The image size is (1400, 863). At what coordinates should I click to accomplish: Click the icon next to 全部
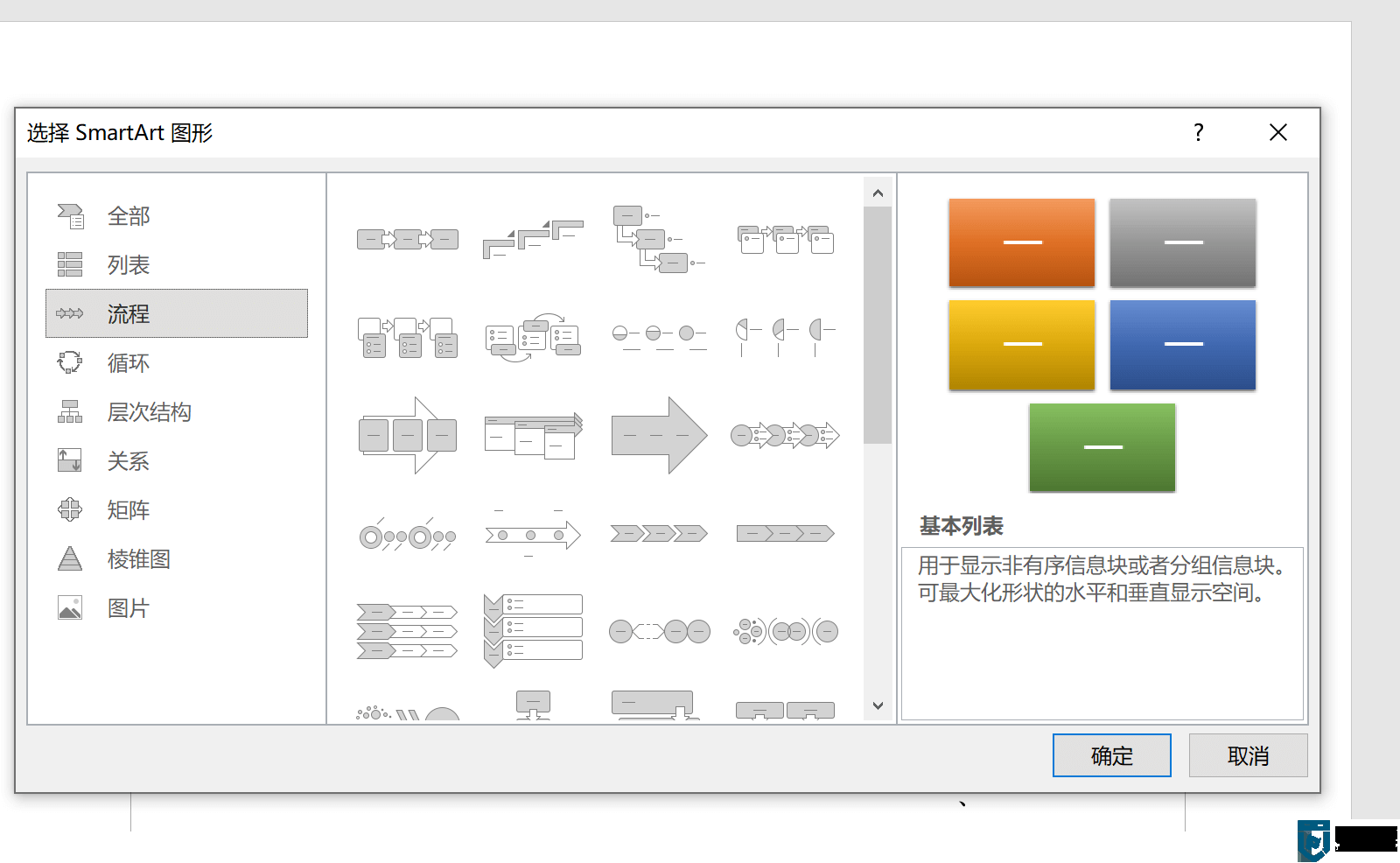coord(70,215)
